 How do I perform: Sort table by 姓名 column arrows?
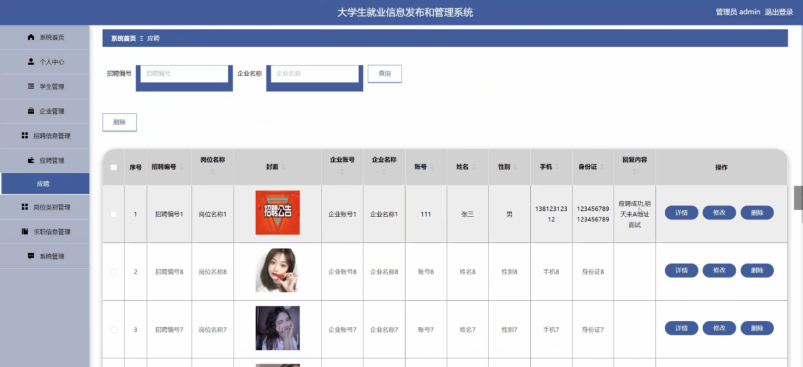pos(473,167)
